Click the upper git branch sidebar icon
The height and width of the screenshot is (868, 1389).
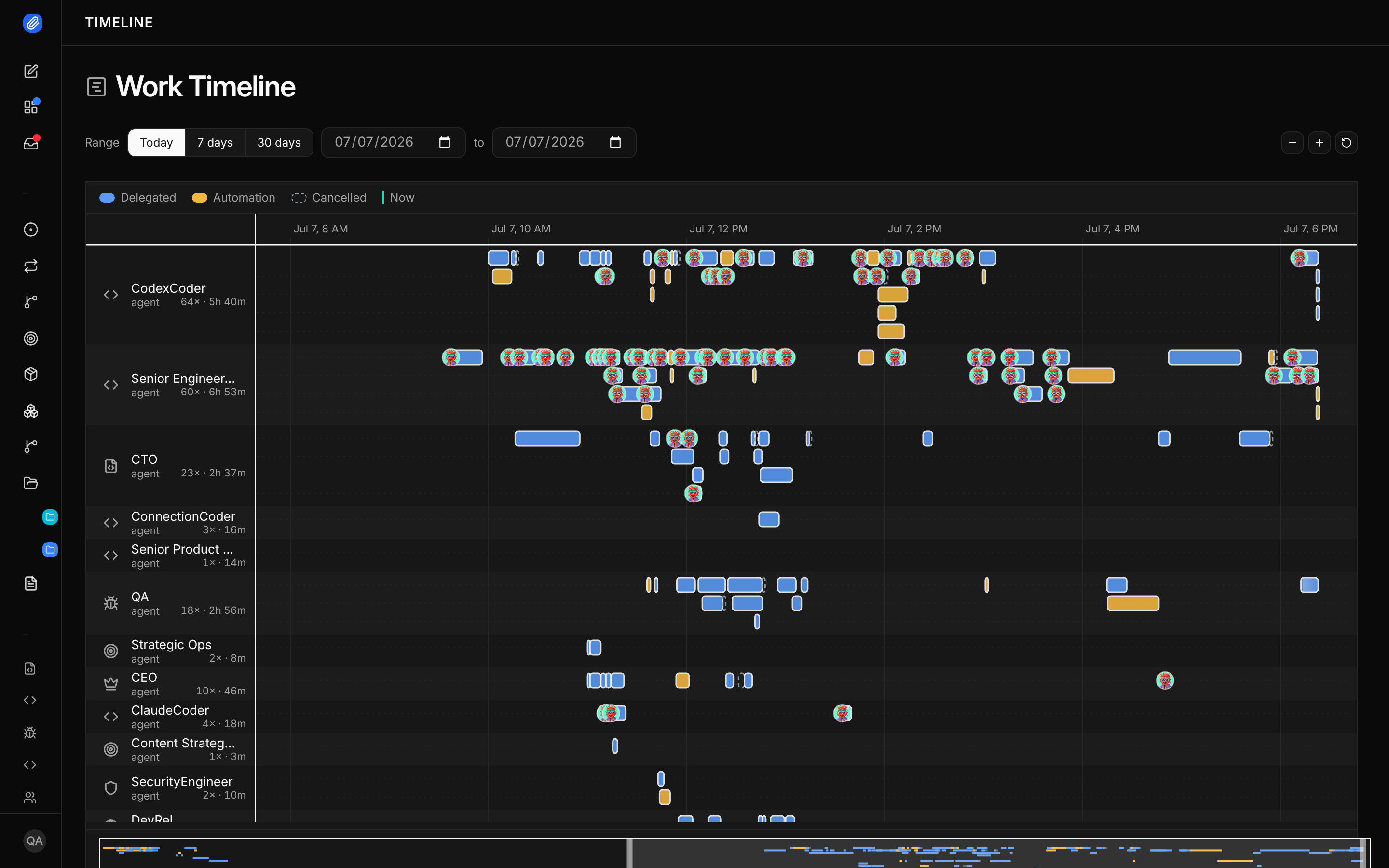[x=31, y=302]
